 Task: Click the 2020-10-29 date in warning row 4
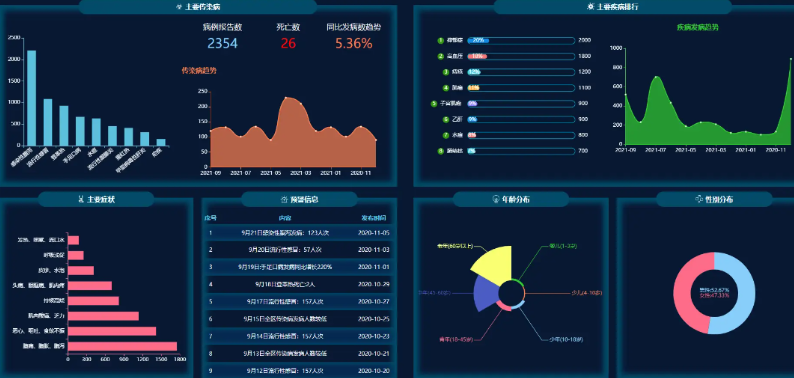[374, 284]
